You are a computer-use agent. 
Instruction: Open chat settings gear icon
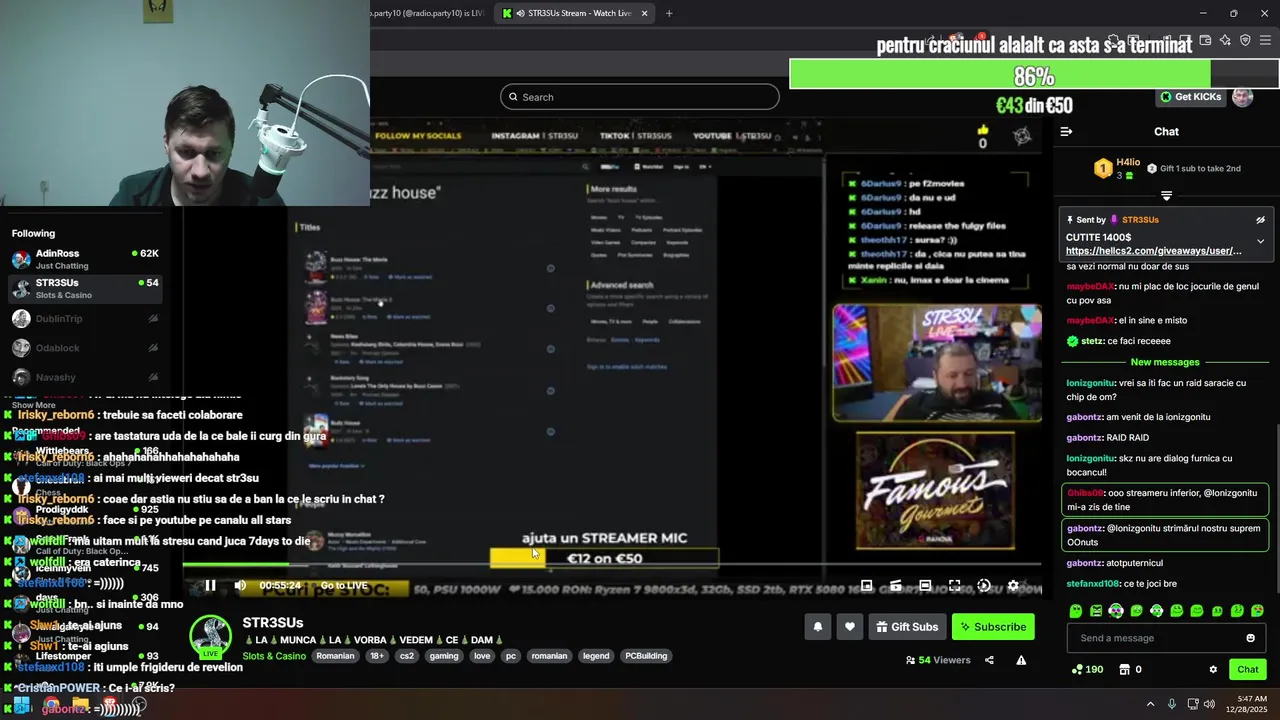tap(1213, 669)
